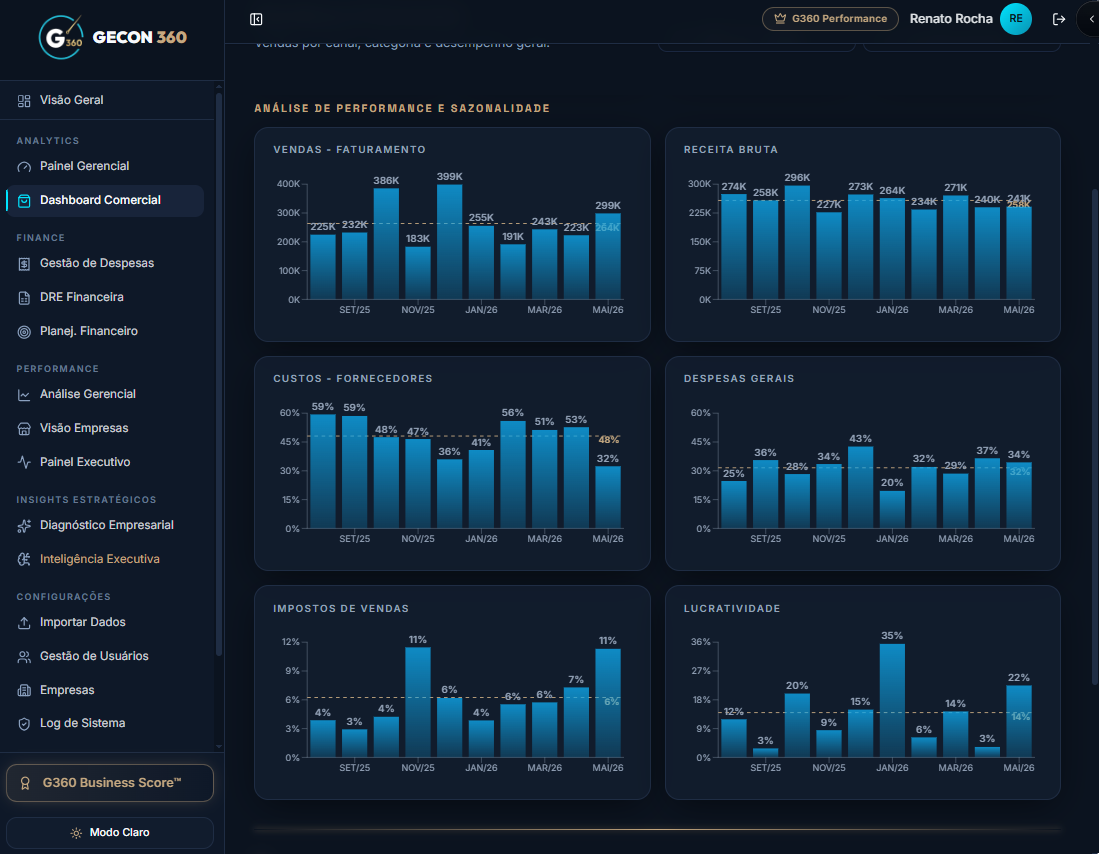The height and width of the screenshot is (854, 1099).
Task: Click the Painel Gerencial gauge icon
Action: click(x=24, y=167)
